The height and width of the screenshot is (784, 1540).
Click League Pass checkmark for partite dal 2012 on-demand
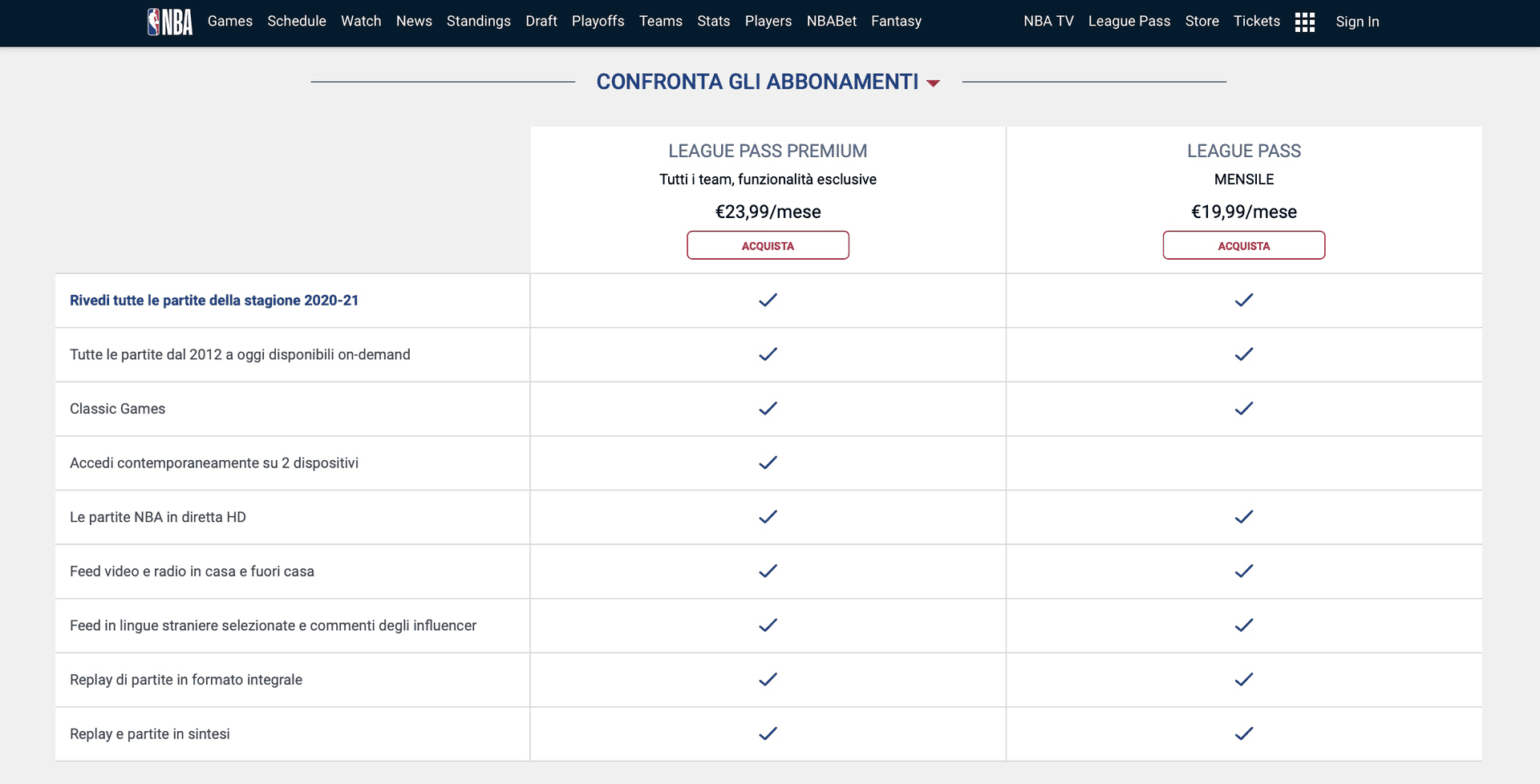click(1244, 354)
